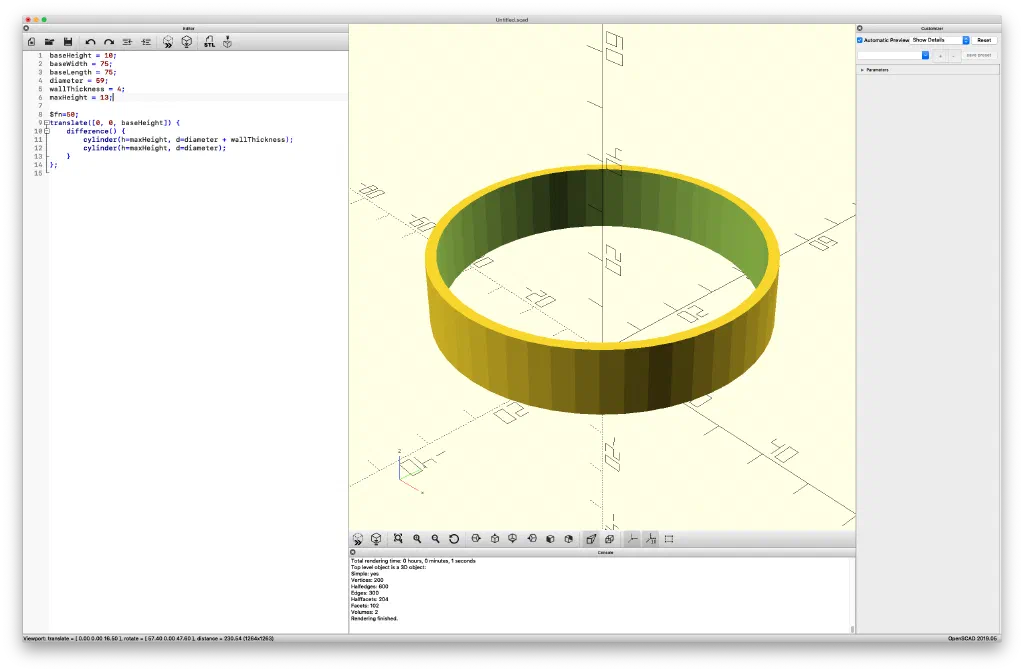Click the line 'wallThickness = 4;'
1024x672 pixels.
tap(87, 89)
